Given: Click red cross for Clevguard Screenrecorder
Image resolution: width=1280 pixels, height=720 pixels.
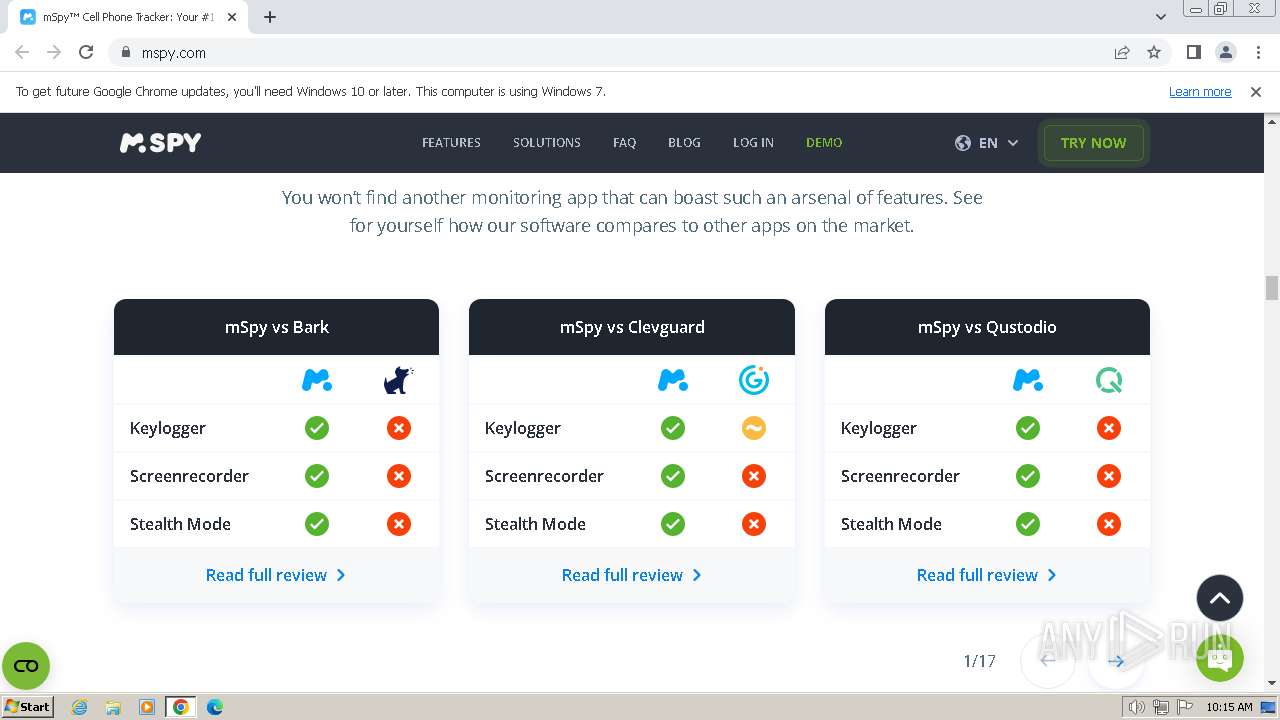Looking at the screenshot, I should pyautogui.click(x=754, y=476).
